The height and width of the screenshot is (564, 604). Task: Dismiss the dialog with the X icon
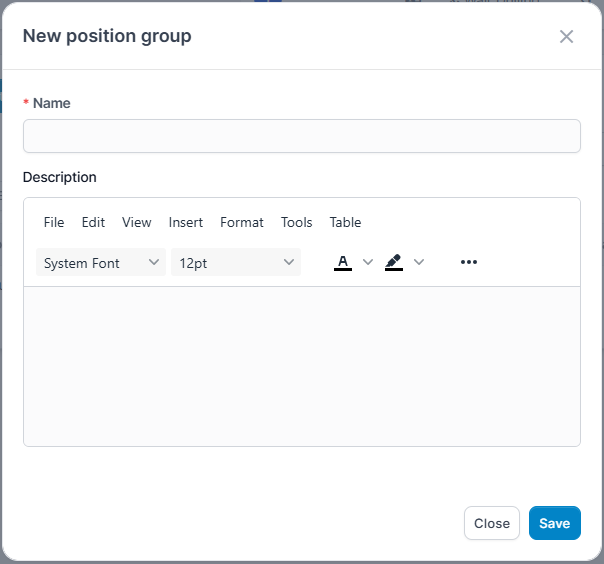click(x=566, y=37)
